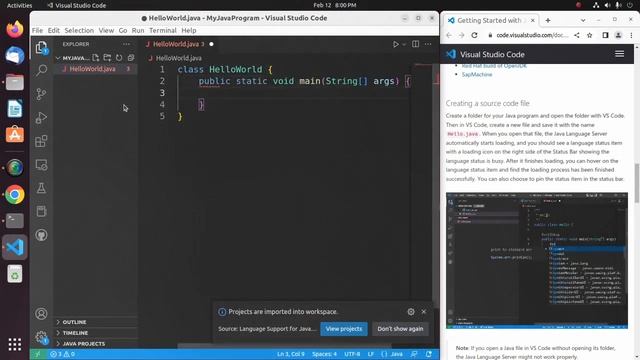640x360 pixels.
Task: Open run options dropdown next to play
Action: tap(404, 44)
